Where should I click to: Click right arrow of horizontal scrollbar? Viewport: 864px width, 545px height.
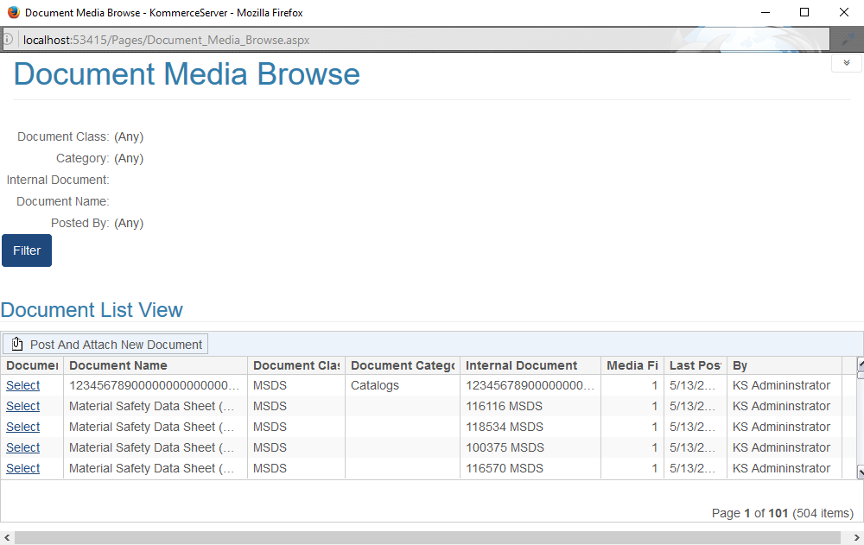tap(856, 538)
